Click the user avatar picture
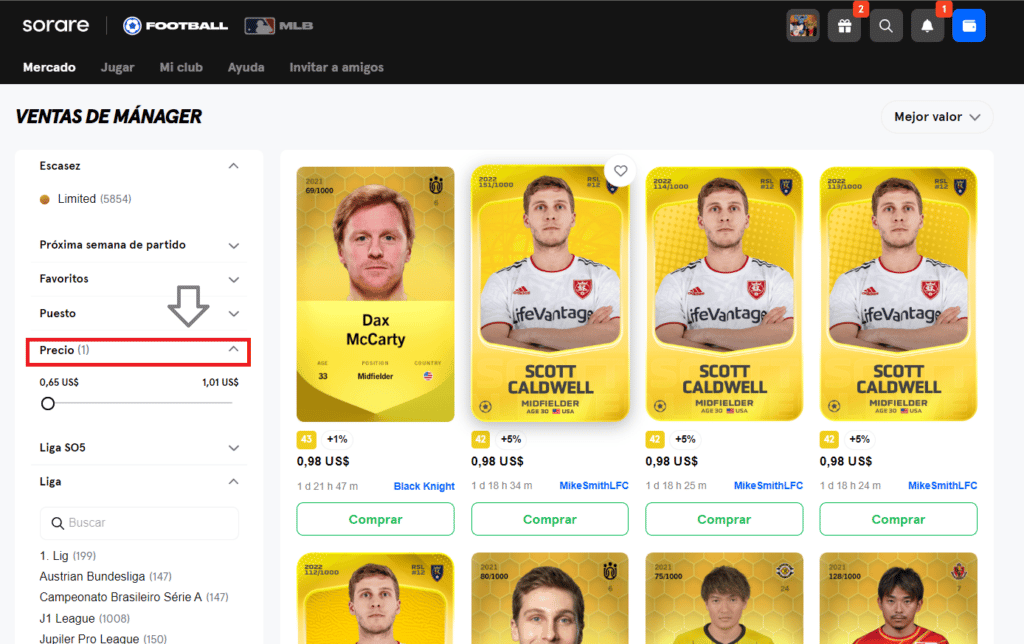1024x644 pixels. click(x=803, y=26)
